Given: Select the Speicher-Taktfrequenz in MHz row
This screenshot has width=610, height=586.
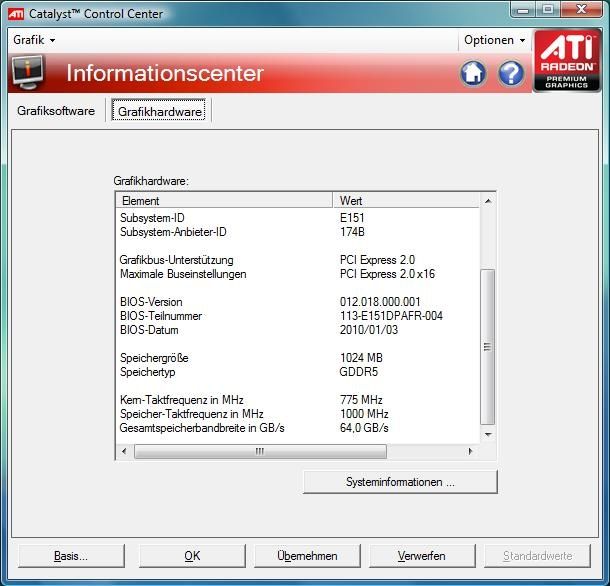Looking at the screenshot, I should [298, 414].
